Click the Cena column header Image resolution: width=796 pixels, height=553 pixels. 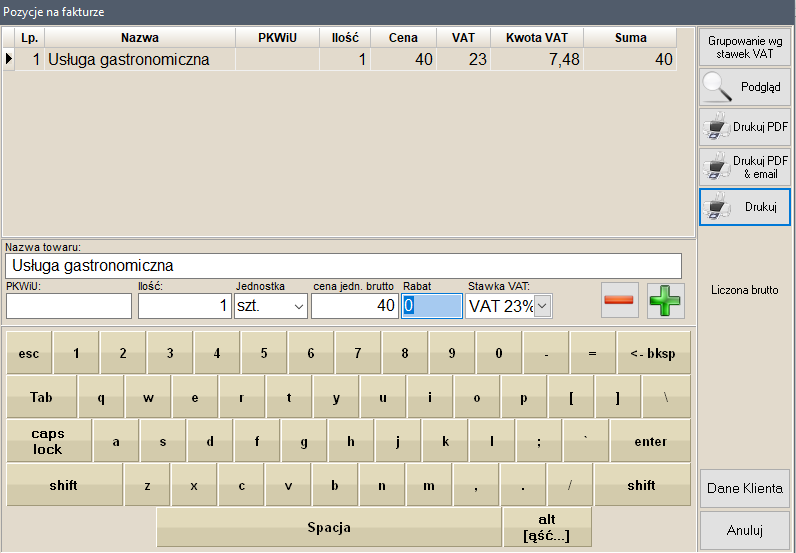403,38
